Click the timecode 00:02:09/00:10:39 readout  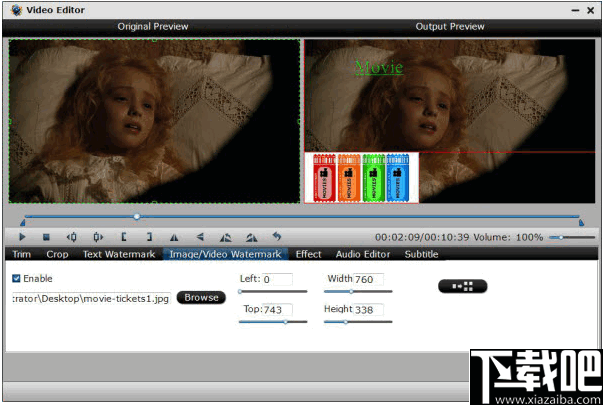[x=422, y=237]
